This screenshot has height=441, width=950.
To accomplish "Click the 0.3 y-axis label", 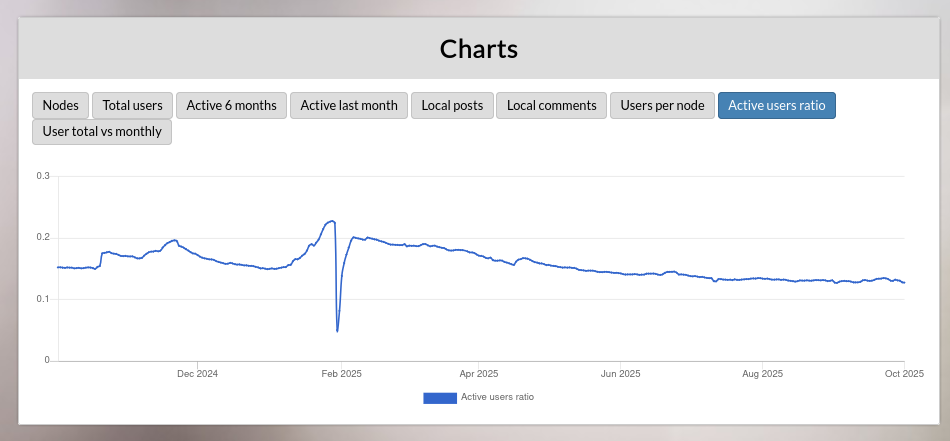I will click(x=43, y=176).
